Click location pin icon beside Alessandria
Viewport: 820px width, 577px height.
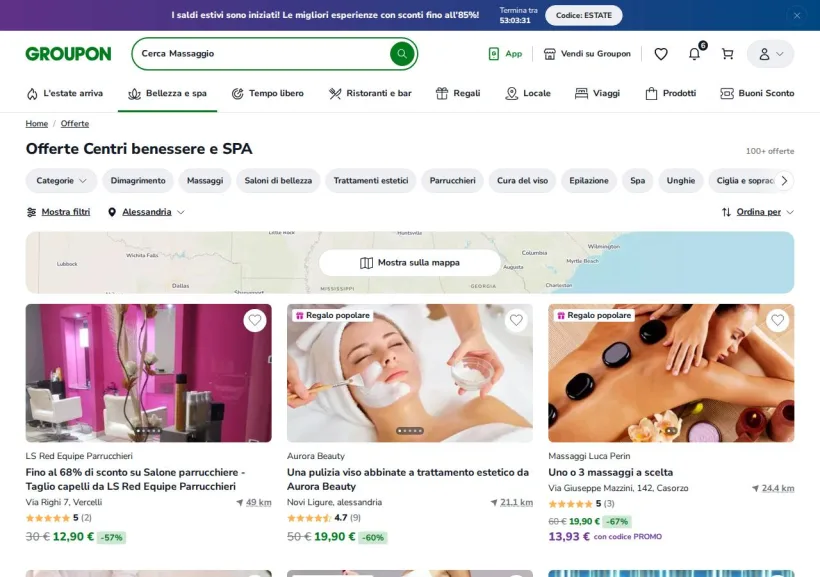click(x=111, y=212)
